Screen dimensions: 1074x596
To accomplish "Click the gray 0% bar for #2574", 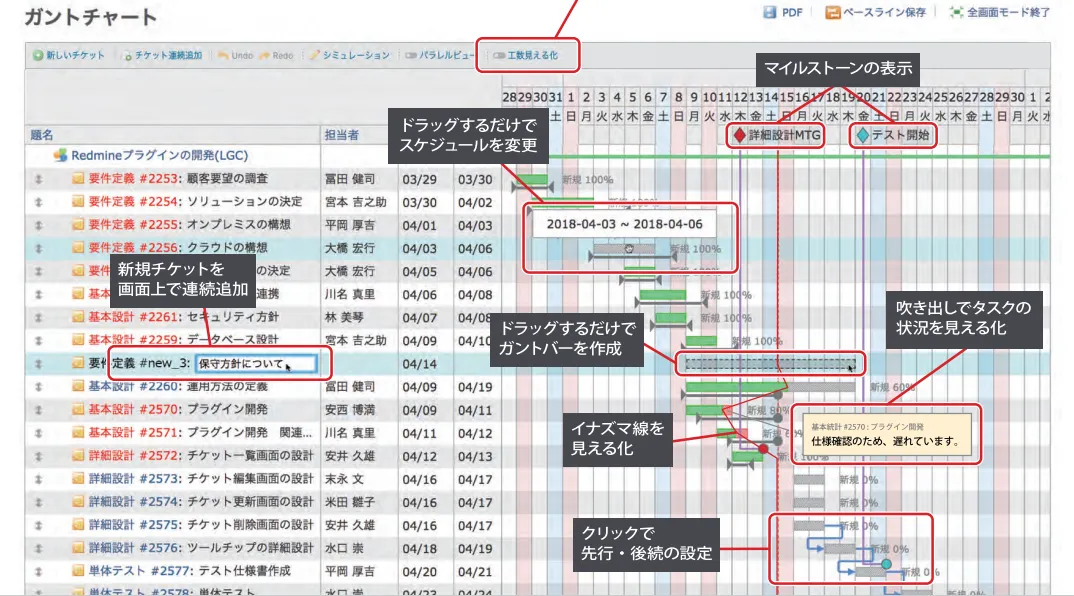I will click(x=809, y=503).
